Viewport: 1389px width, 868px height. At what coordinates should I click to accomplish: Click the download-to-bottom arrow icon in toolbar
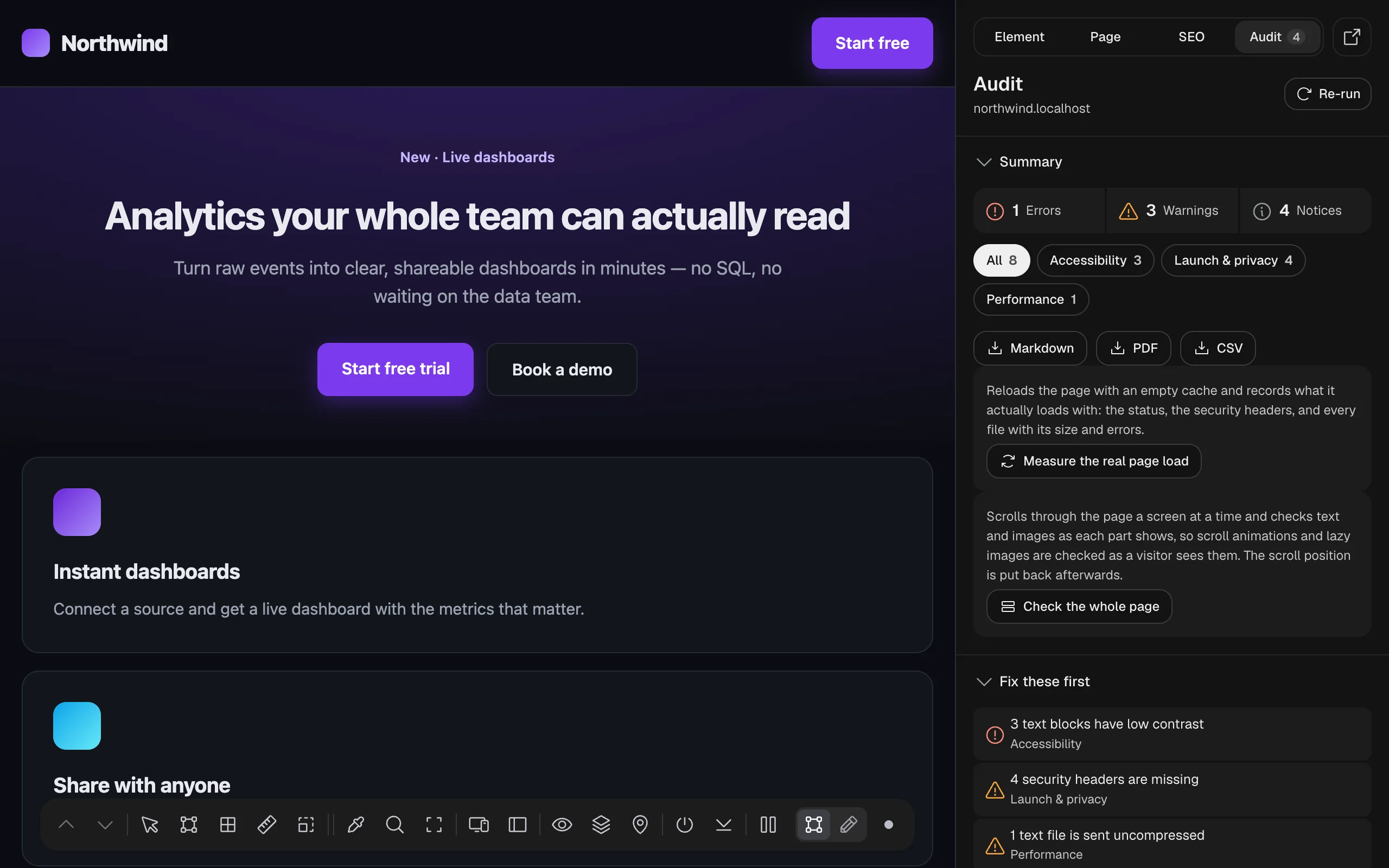pyautogui.click(x=724, y=825)
